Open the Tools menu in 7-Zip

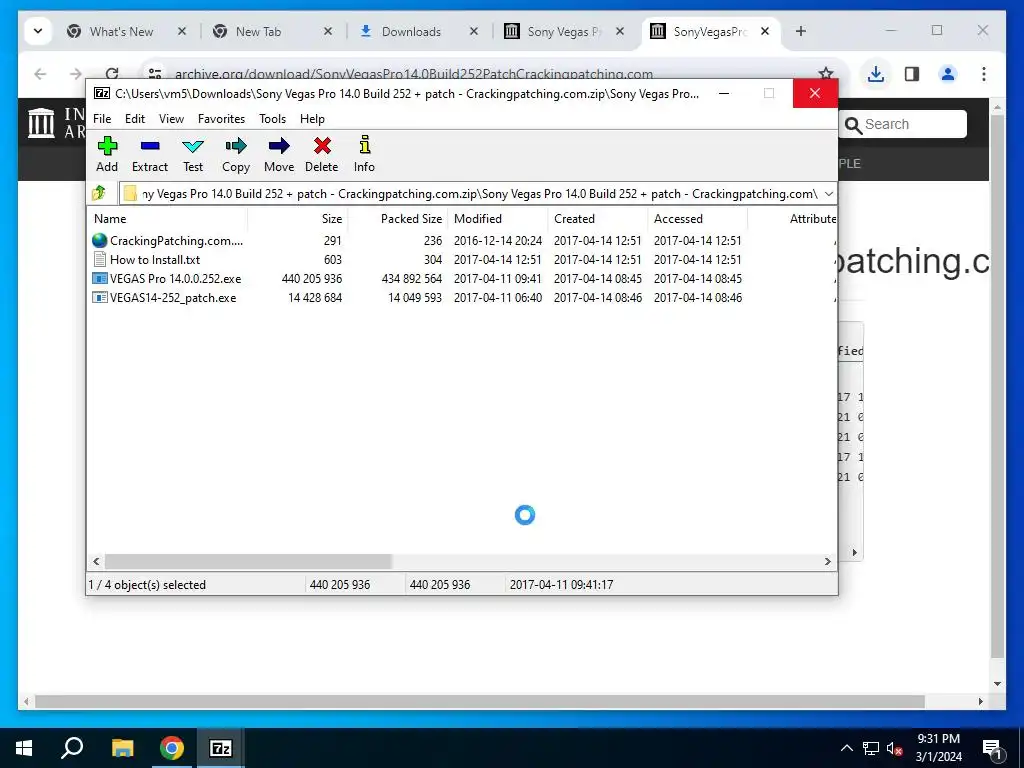click(x=272, y=119)
